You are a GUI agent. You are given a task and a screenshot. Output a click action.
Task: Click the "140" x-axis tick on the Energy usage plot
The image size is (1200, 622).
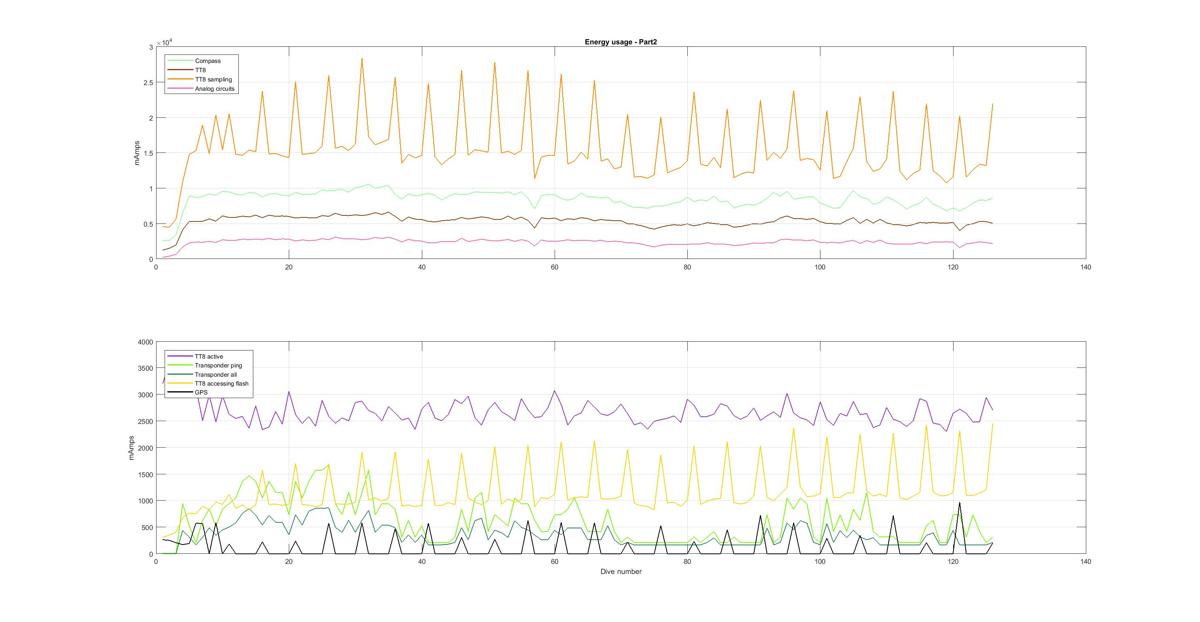[x=1086, y=268]
